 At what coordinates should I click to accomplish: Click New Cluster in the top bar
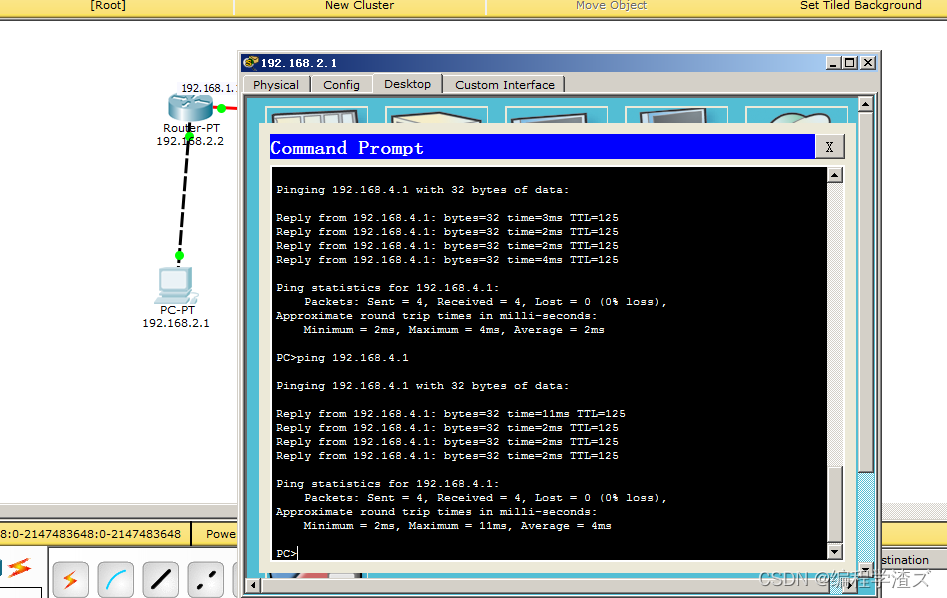pyautogui.click(x=359, y=6)
